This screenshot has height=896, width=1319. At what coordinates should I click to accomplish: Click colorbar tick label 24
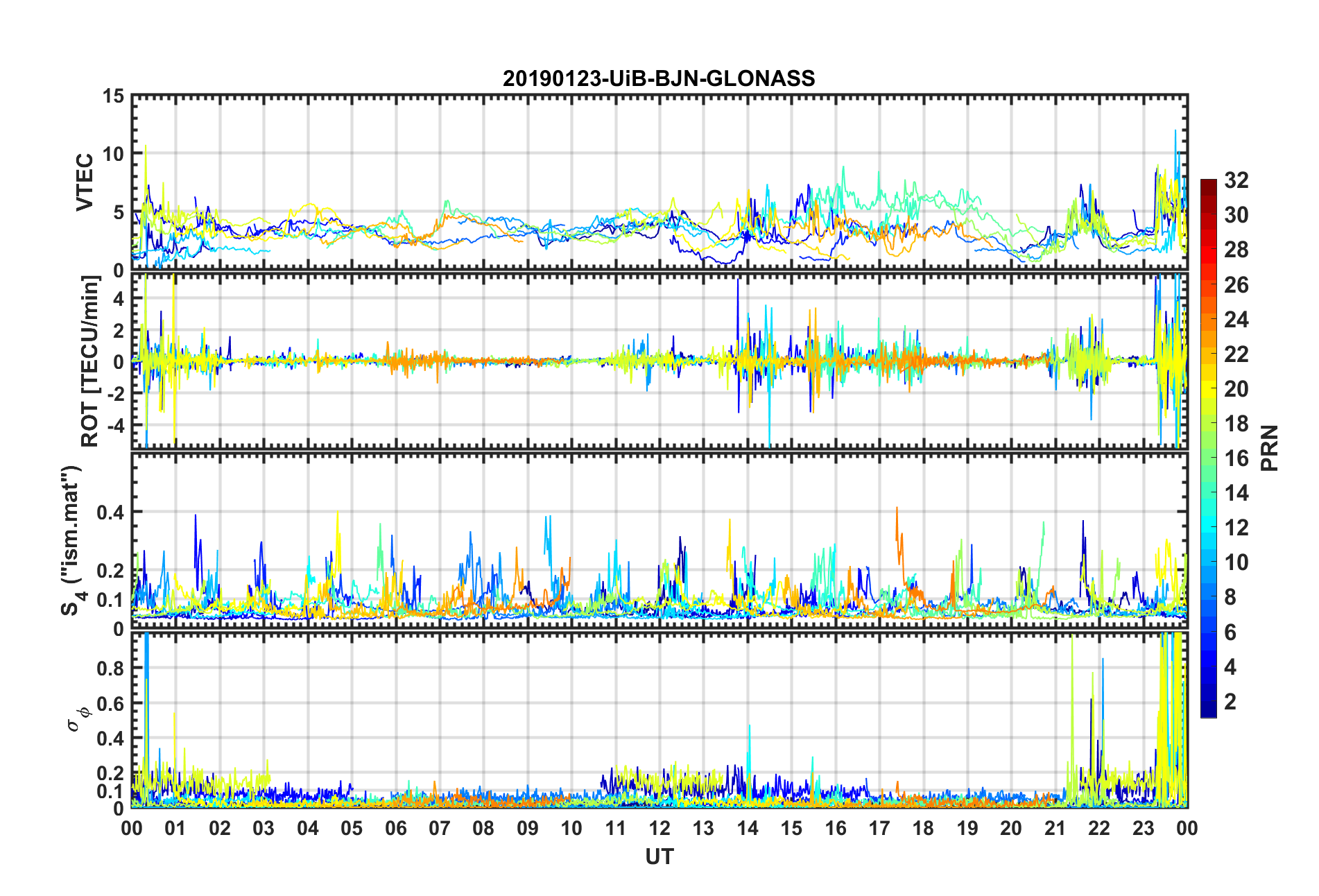pos(1236,320)
